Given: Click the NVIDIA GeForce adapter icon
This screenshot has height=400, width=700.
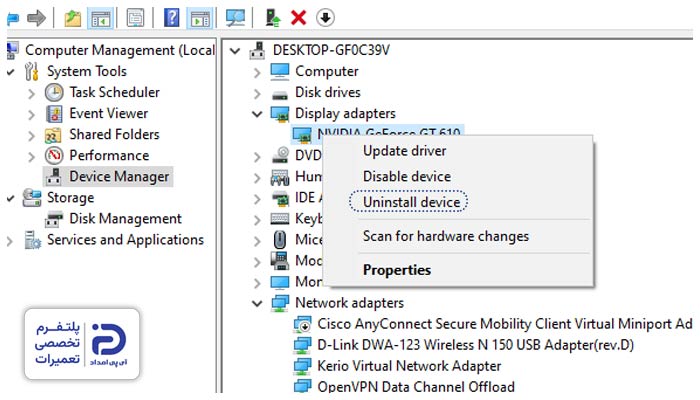Looking at the screenshot, I should [x=302, y=135].
